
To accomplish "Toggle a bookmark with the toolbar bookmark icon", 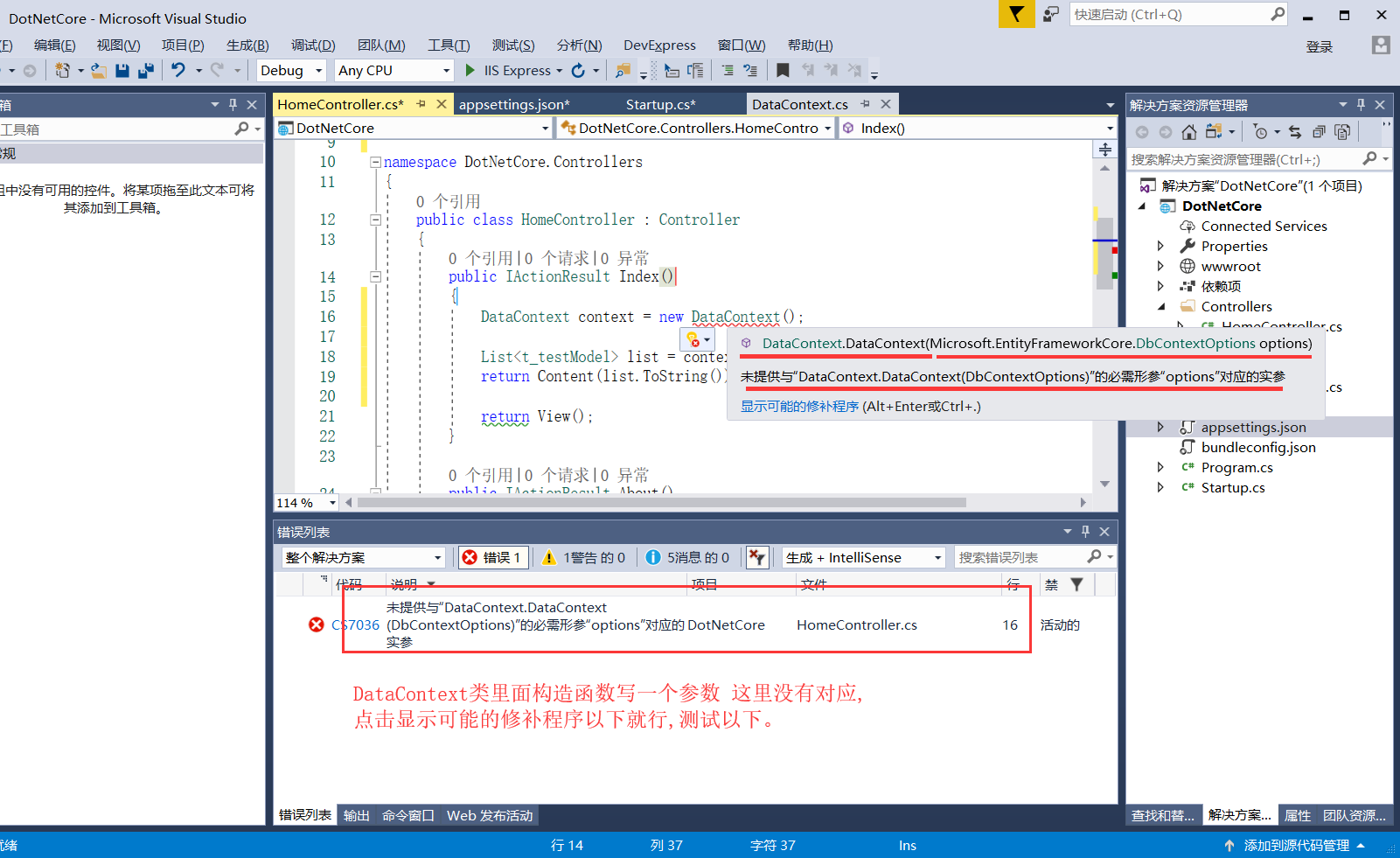I will point(783,70).
